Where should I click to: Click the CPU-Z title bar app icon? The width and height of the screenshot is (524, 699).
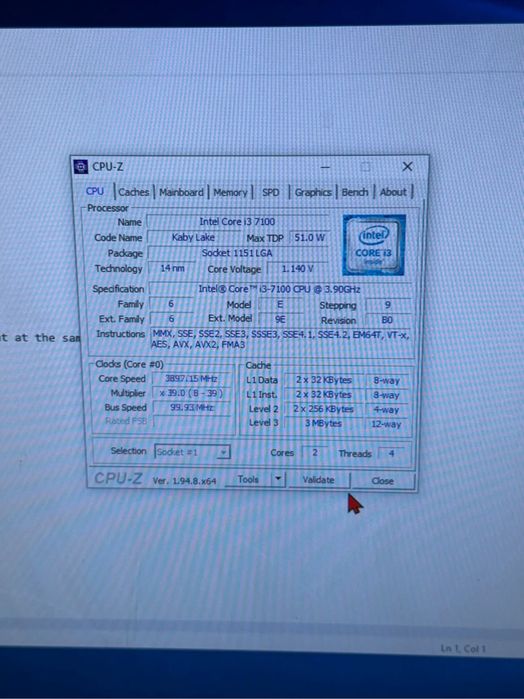pyautogui.click(x=81, y=167)
